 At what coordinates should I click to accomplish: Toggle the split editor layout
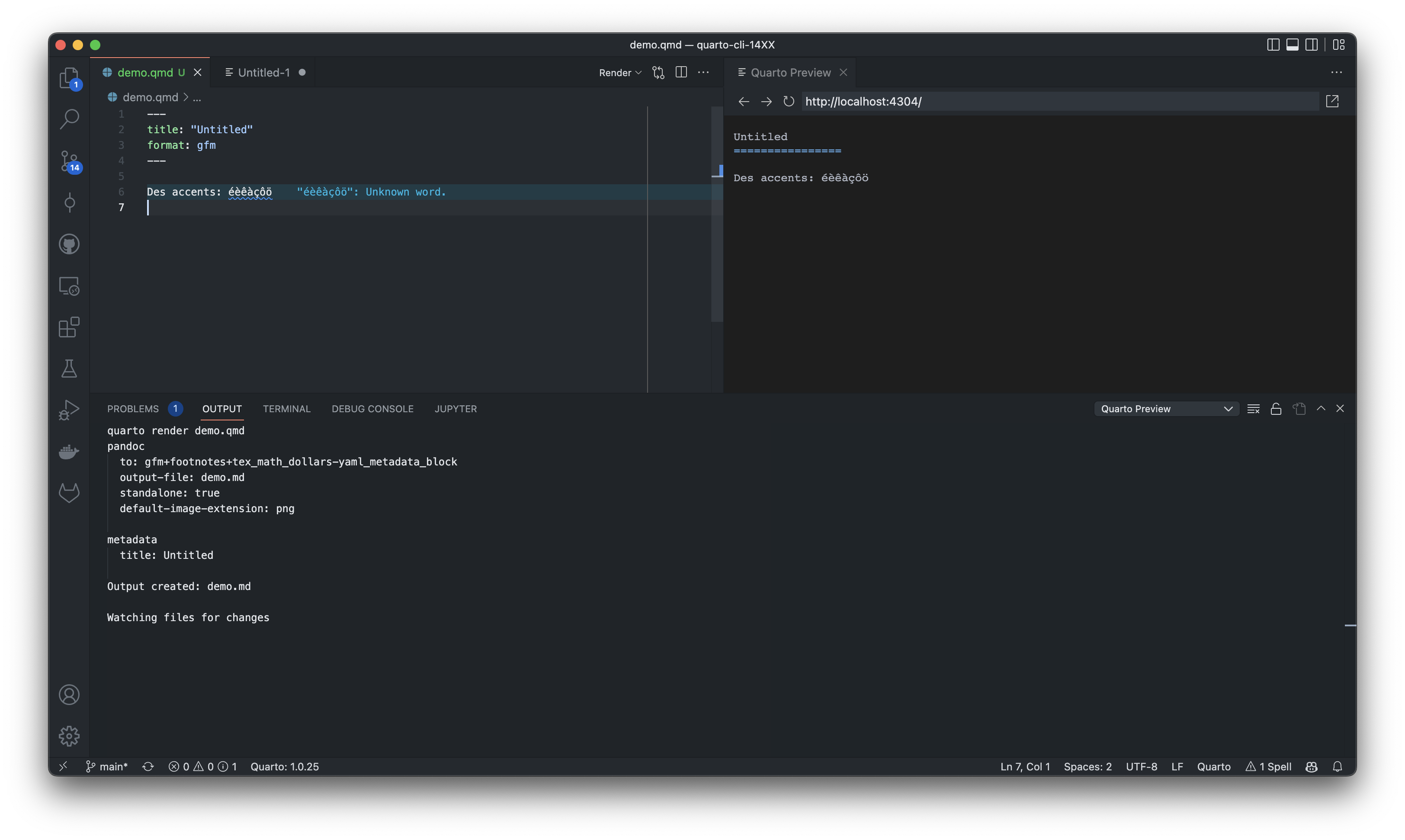680,73
